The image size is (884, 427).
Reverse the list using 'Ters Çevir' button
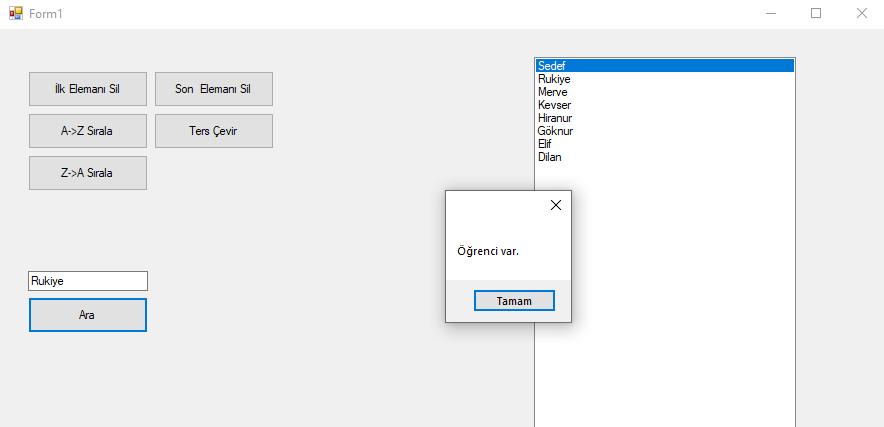click(x=213, y=131)
